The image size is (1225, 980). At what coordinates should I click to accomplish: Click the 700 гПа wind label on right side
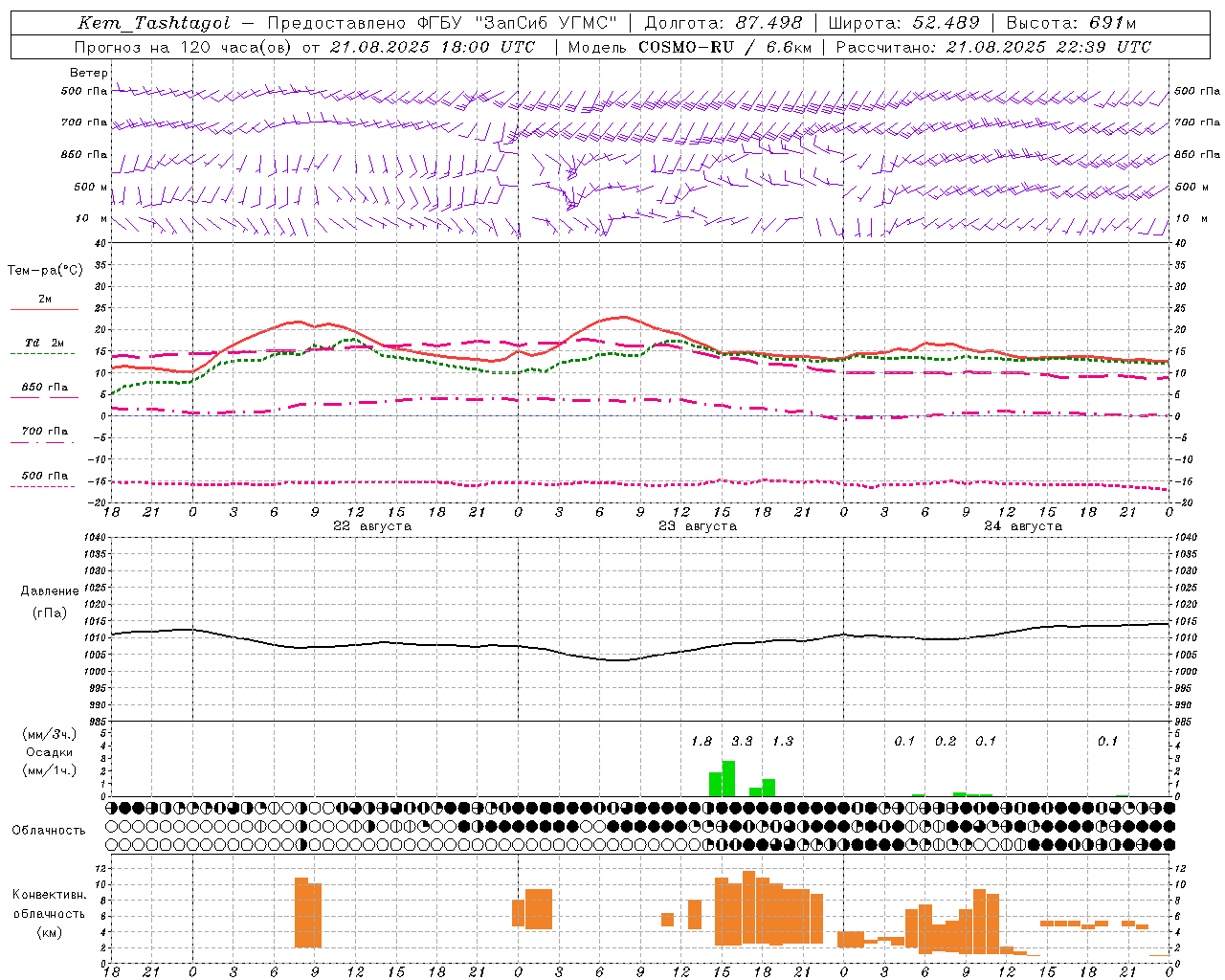point(1197,122)
